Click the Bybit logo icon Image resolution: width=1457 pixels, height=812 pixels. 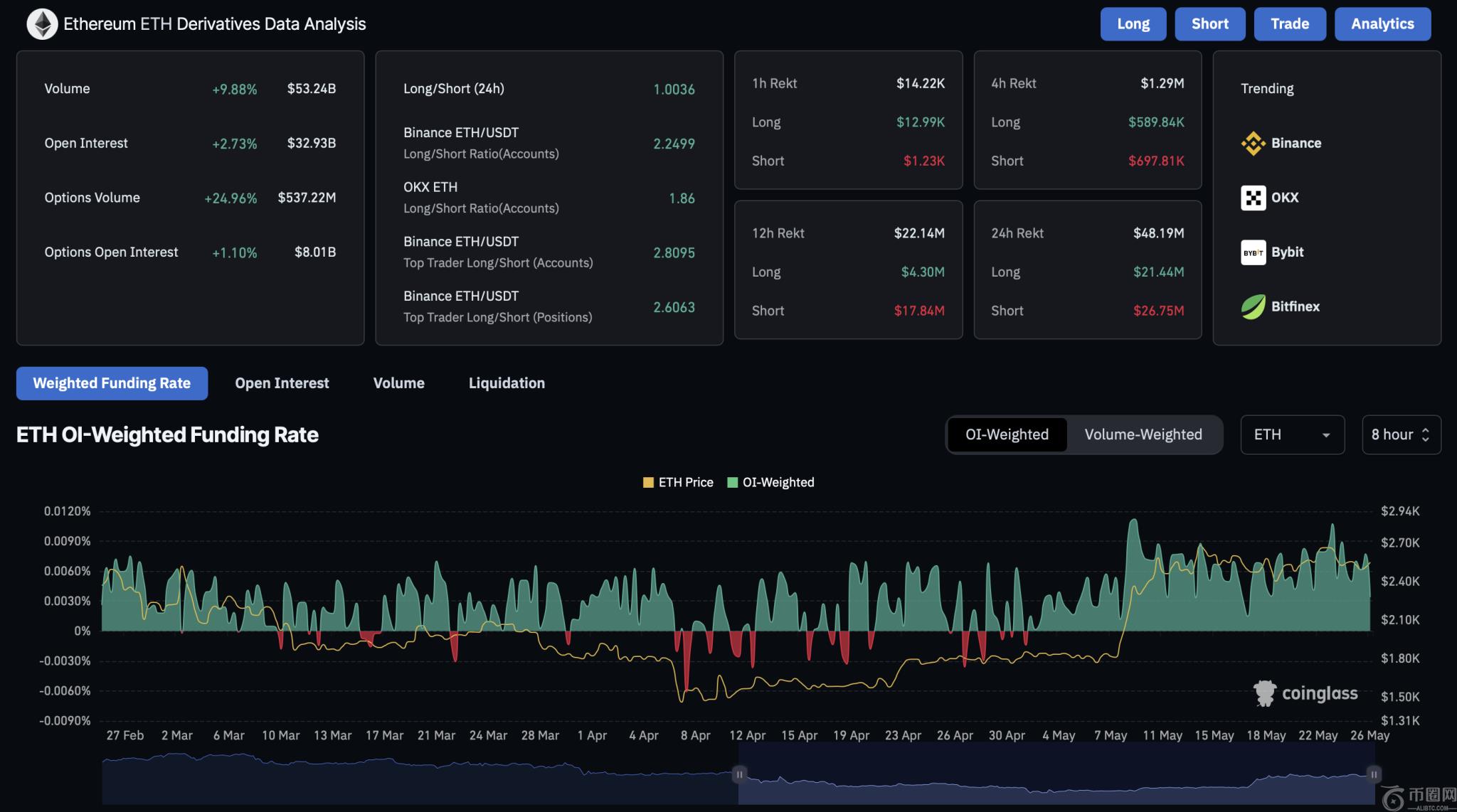pos(1253,252)
